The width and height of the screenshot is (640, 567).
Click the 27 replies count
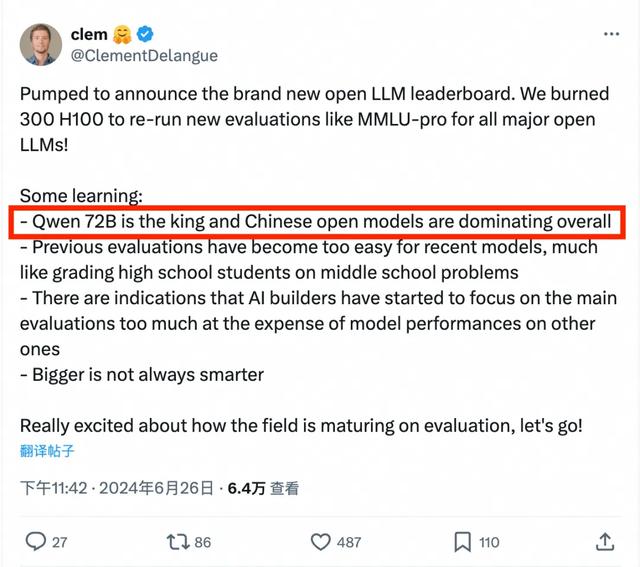click(x=60, y=542)
